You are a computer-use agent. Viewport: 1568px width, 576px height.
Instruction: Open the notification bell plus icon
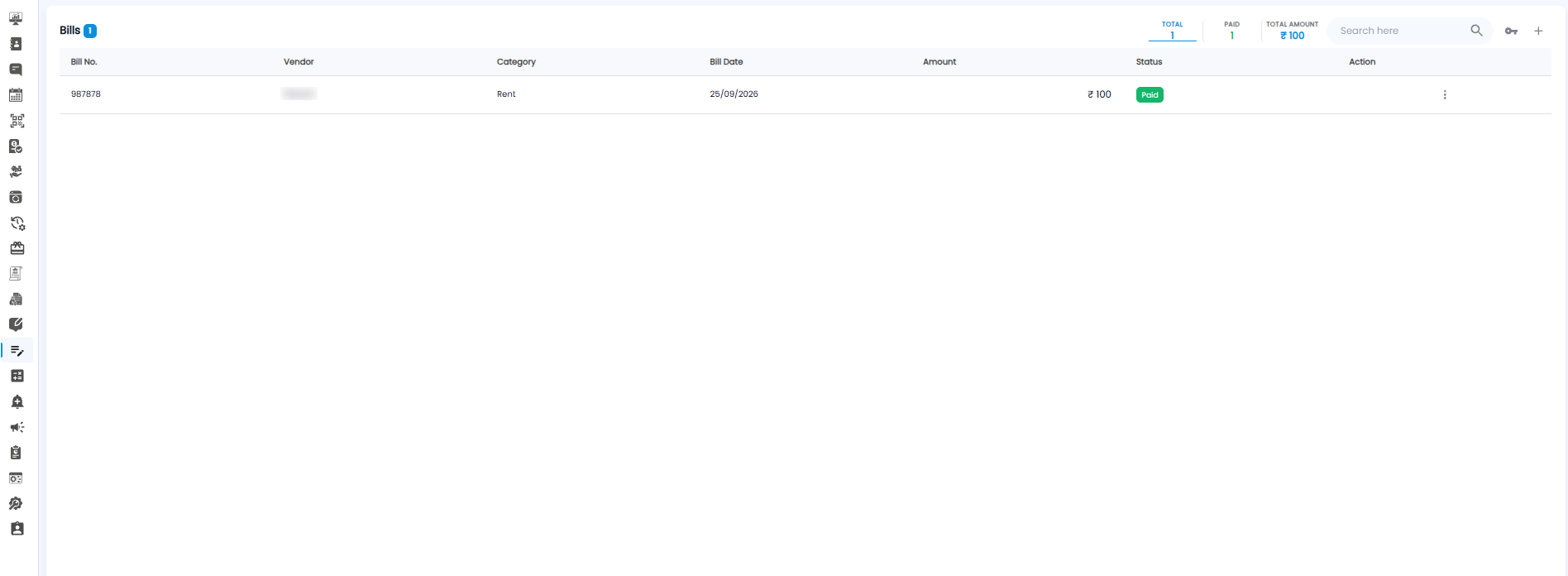[x=17, y=401]
